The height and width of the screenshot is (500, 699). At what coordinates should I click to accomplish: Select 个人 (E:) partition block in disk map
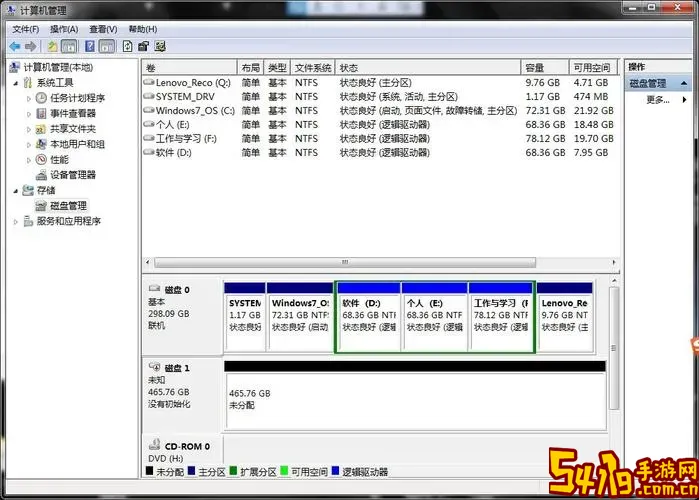click(435, 317)
